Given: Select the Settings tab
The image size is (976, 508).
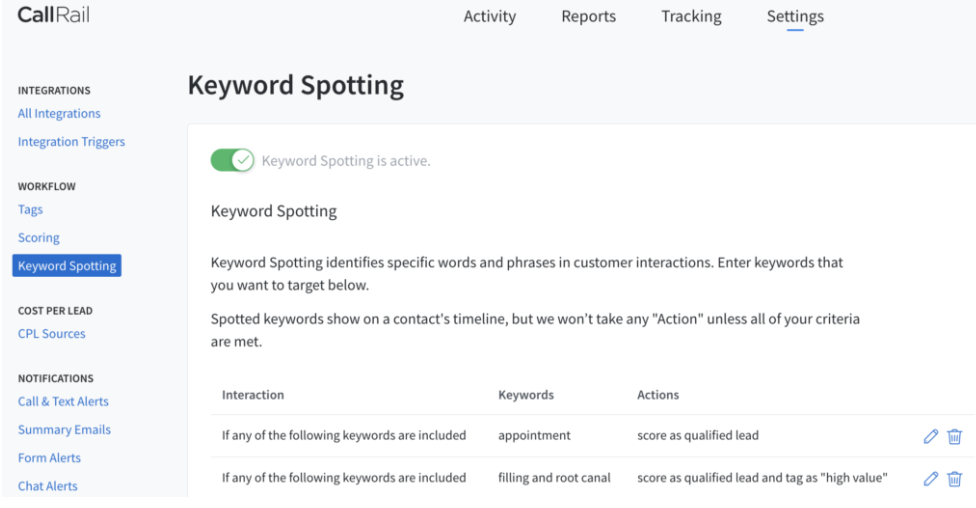Looking at the screenshot, I should coord(795,16).
